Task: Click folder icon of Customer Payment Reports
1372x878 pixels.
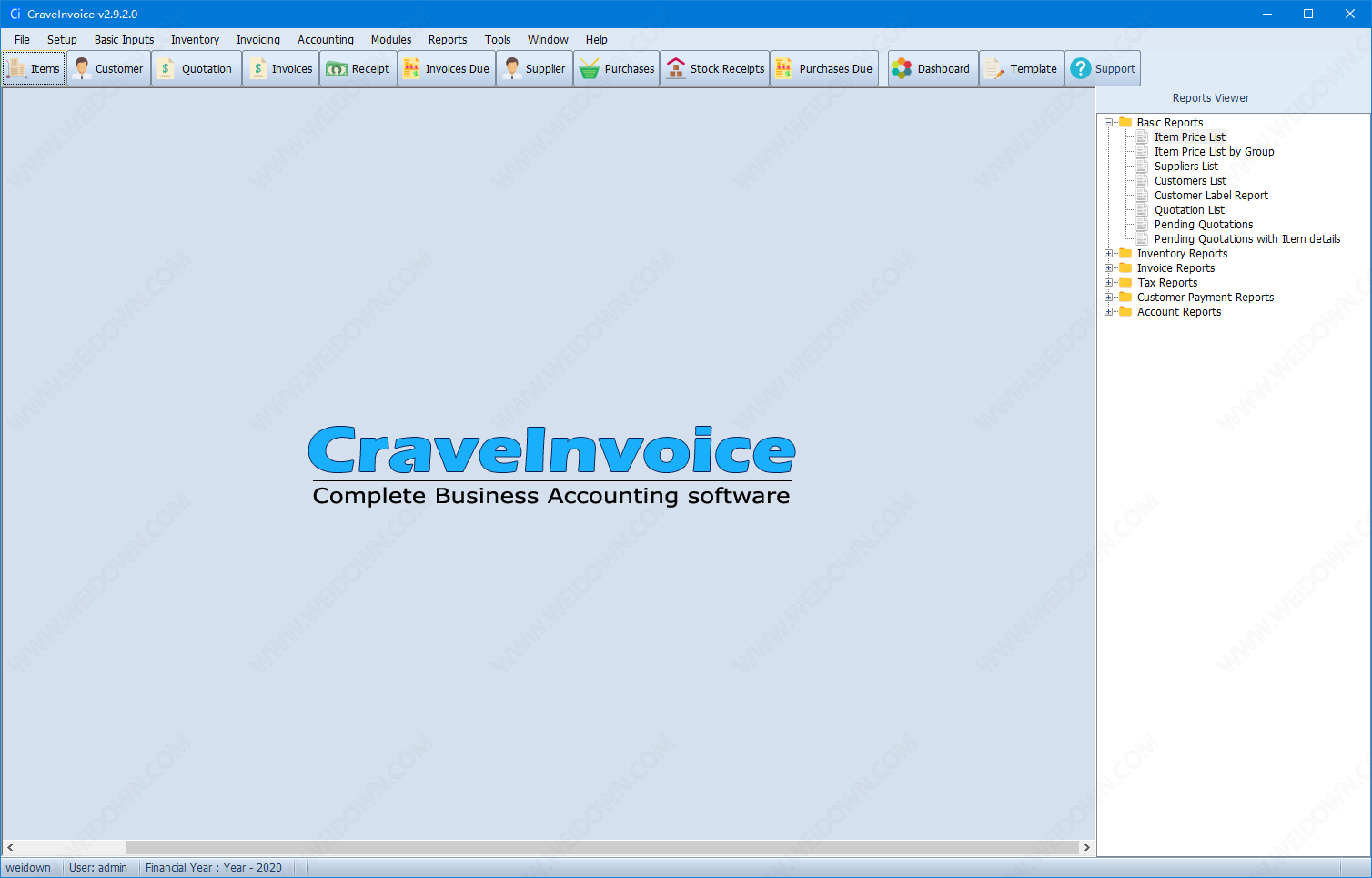Action: click(1125, 298)
